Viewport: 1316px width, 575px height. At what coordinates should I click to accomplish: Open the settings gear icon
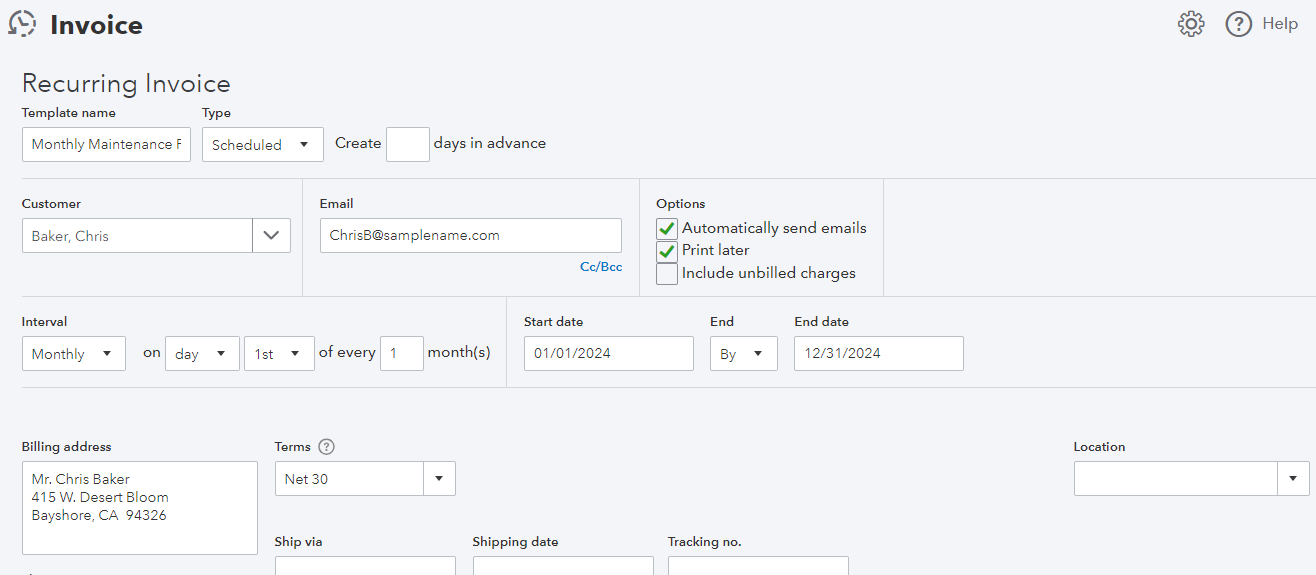1191,24
